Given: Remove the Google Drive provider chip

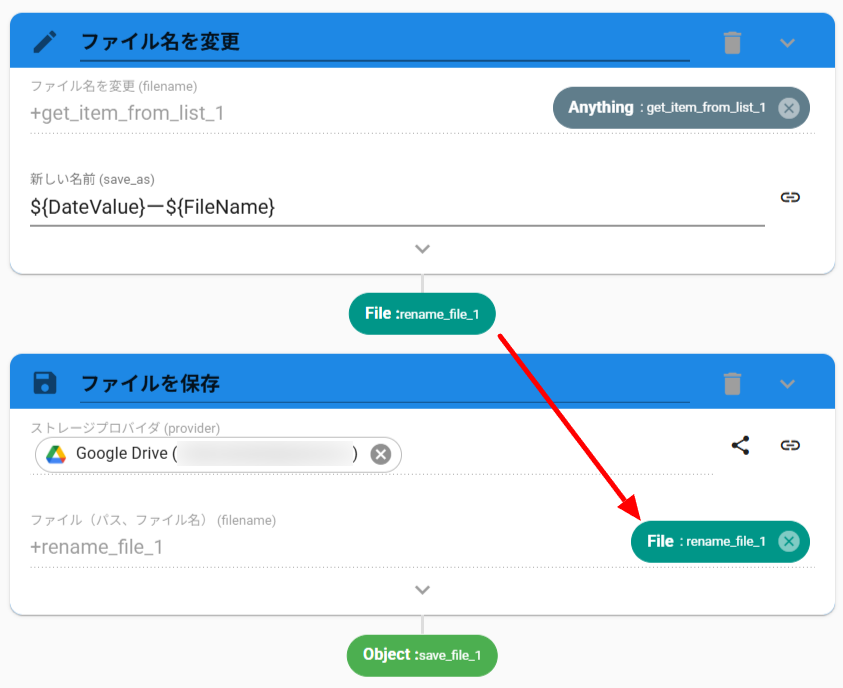Looking at the screenshot, I should pos(380,454).
